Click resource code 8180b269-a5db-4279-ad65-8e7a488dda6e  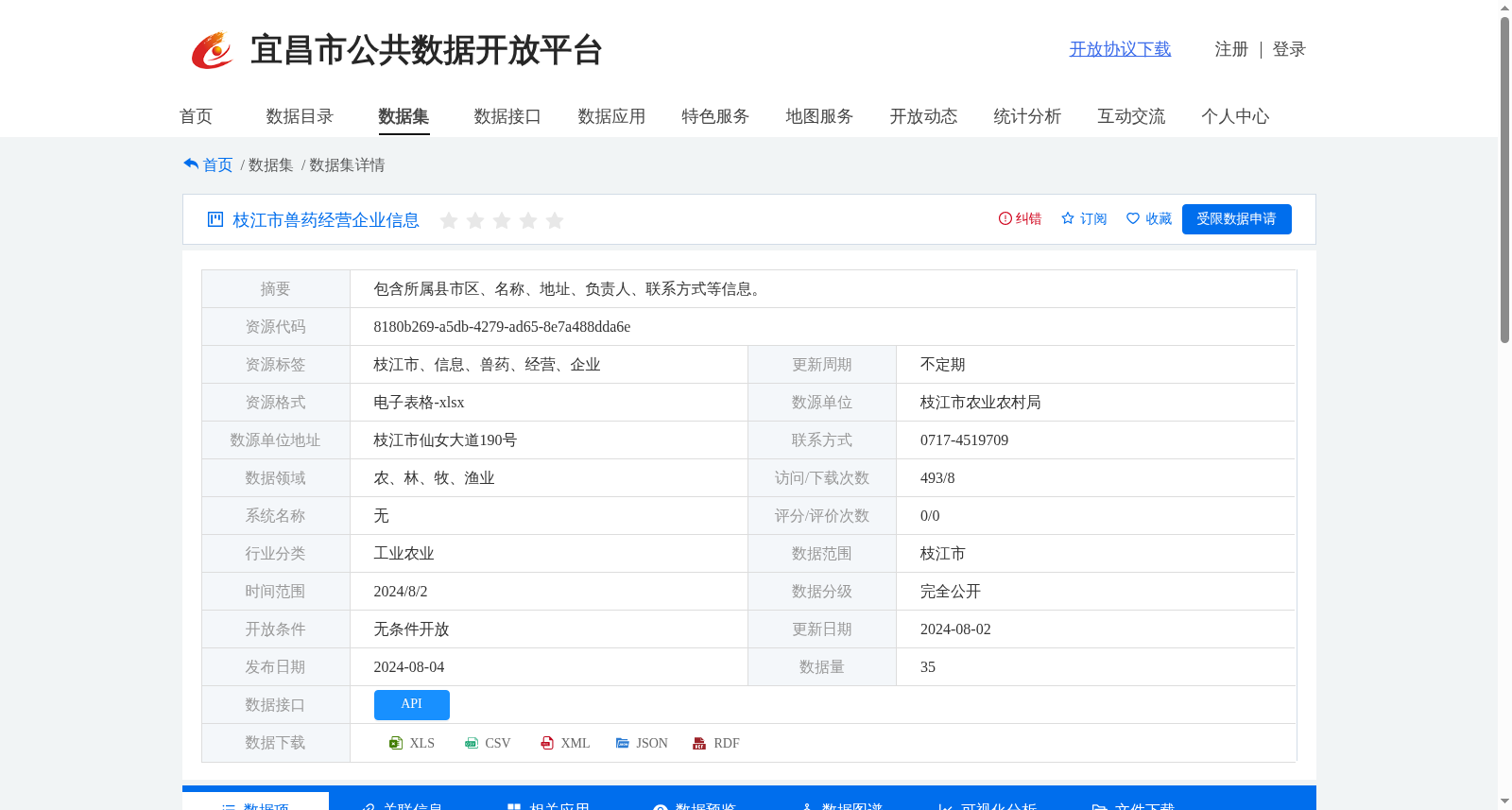[x=502, y=327]
